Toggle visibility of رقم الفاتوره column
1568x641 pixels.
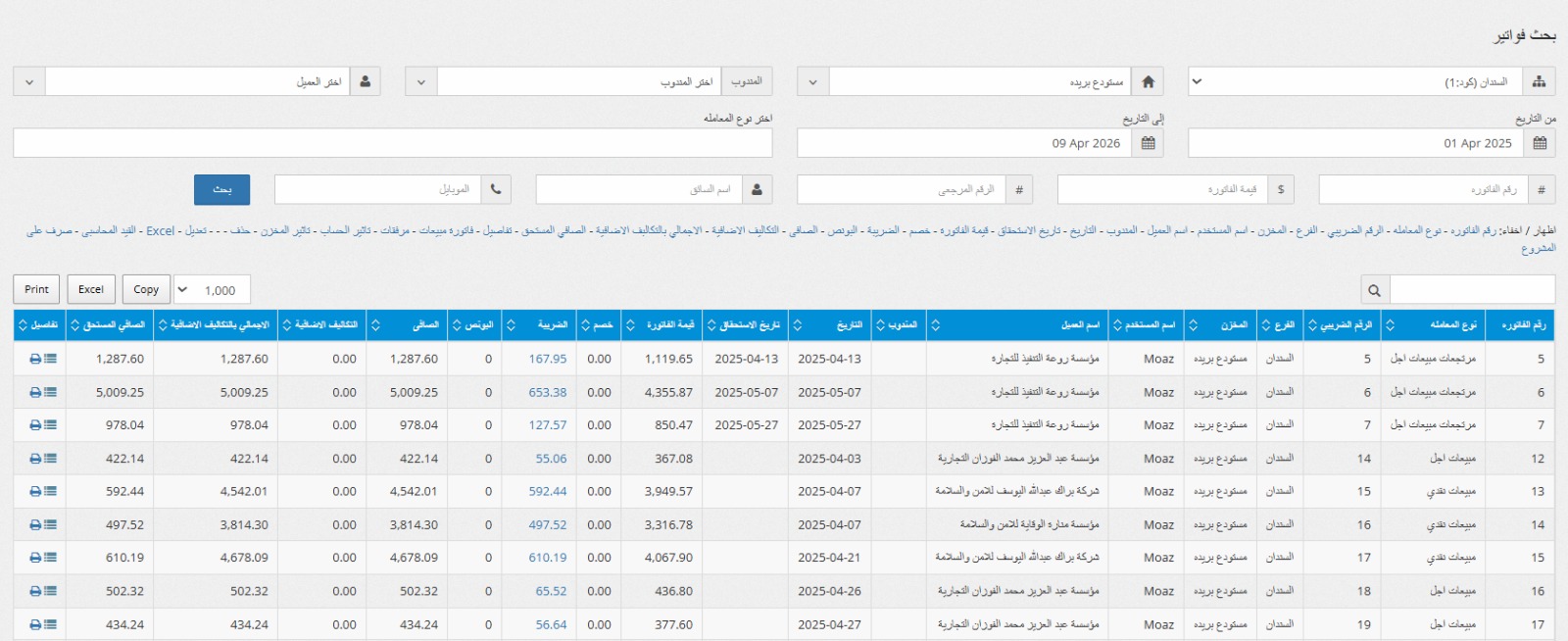[1474, 231]
